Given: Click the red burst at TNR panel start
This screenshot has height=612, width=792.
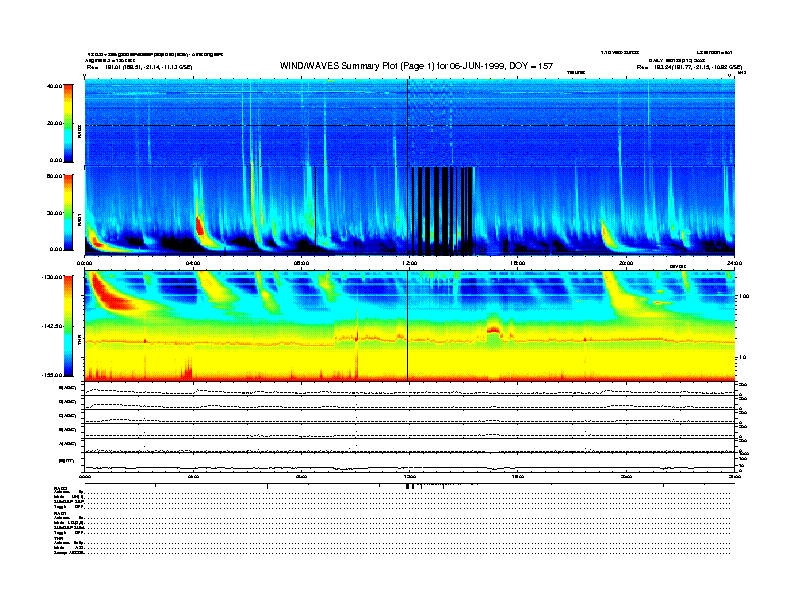Looking at the screenshot, I should [110, 293].
